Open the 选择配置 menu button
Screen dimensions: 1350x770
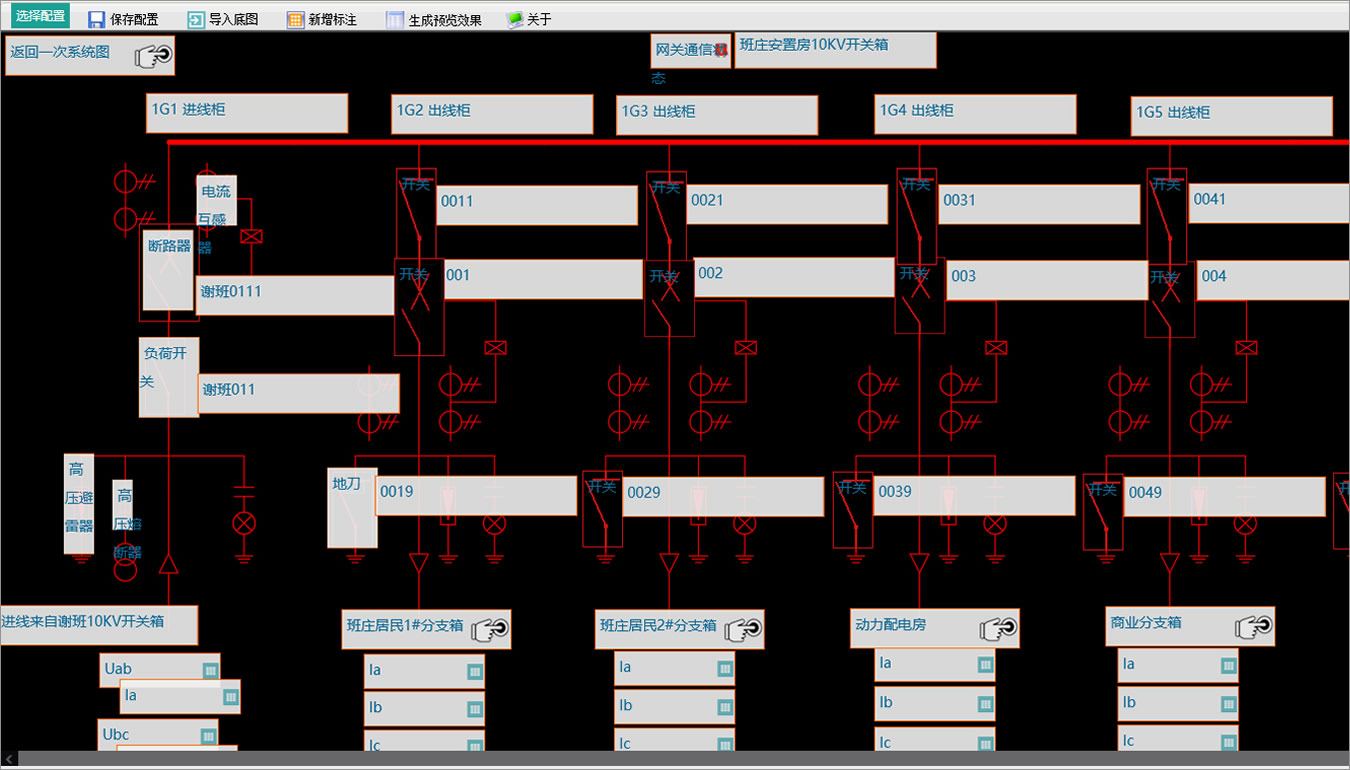[41, 16]
